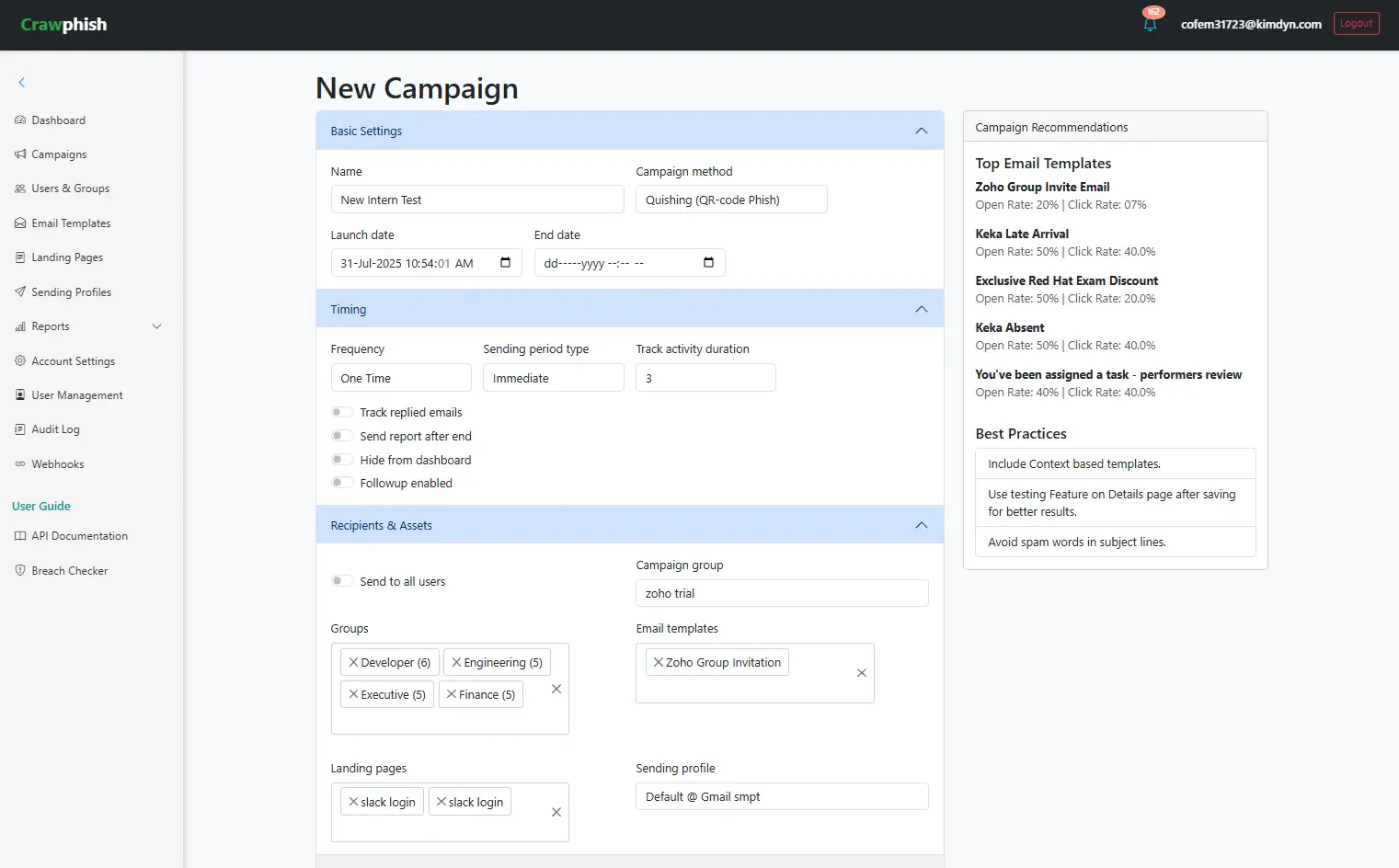1399x868 pixels.
Task: Select Sending Profiles in the sidebar
Action: click(x=71, y=291)
